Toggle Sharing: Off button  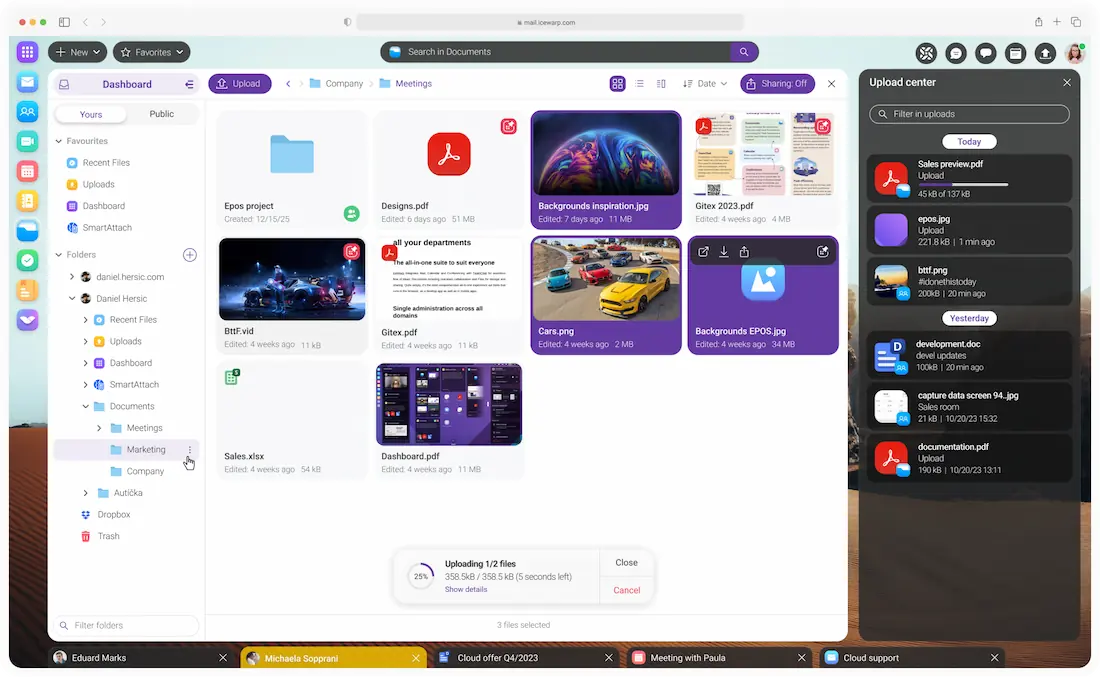tap(777, 83)
